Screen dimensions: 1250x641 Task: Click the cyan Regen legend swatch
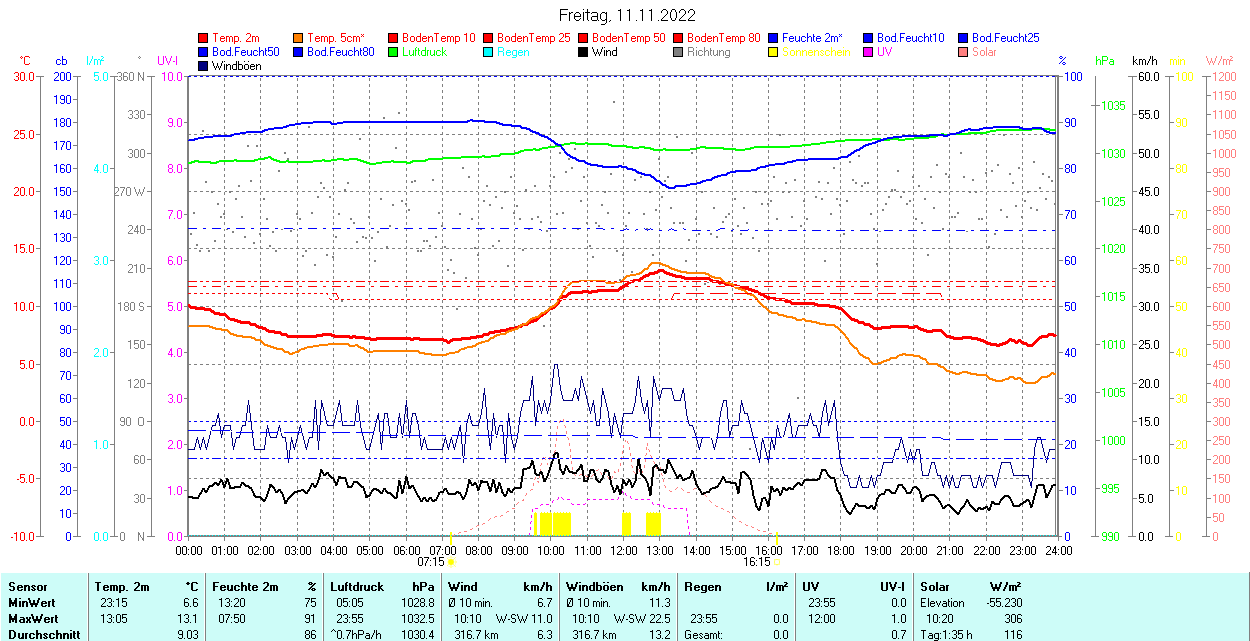[x=489, y=52]
